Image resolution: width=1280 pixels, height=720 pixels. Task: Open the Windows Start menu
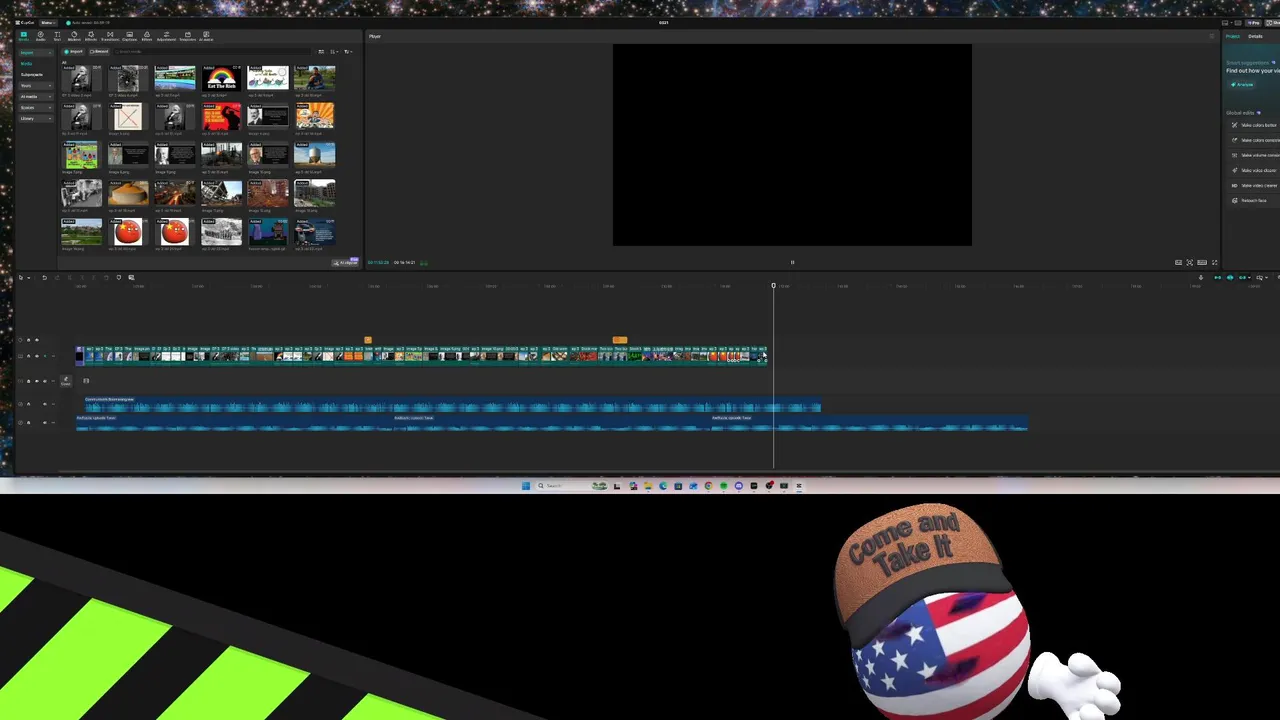point(526,486)
